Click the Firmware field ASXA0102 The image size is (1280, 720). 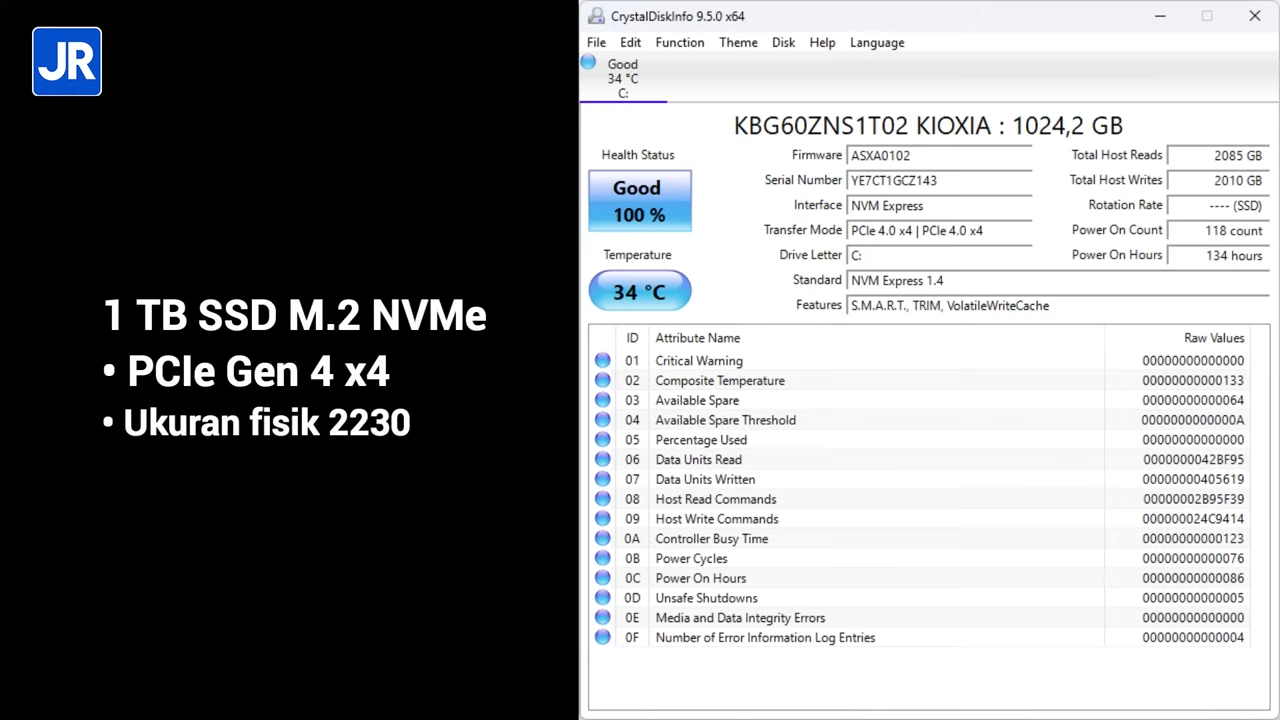point(939,156)
